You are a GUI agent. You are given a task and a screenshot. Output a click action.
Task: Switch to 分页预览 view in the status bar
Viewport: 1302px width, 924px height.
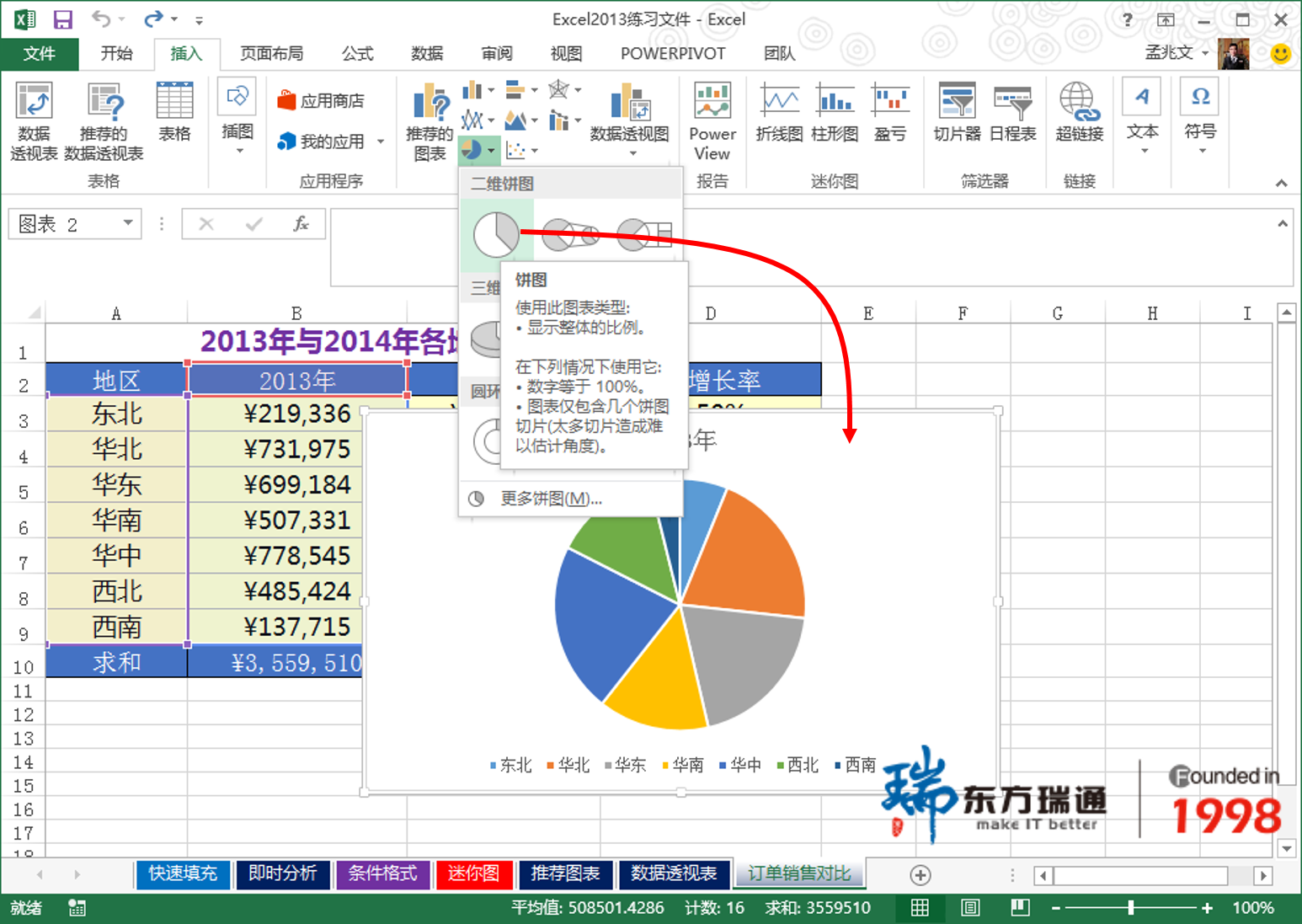coord(1019,908)
